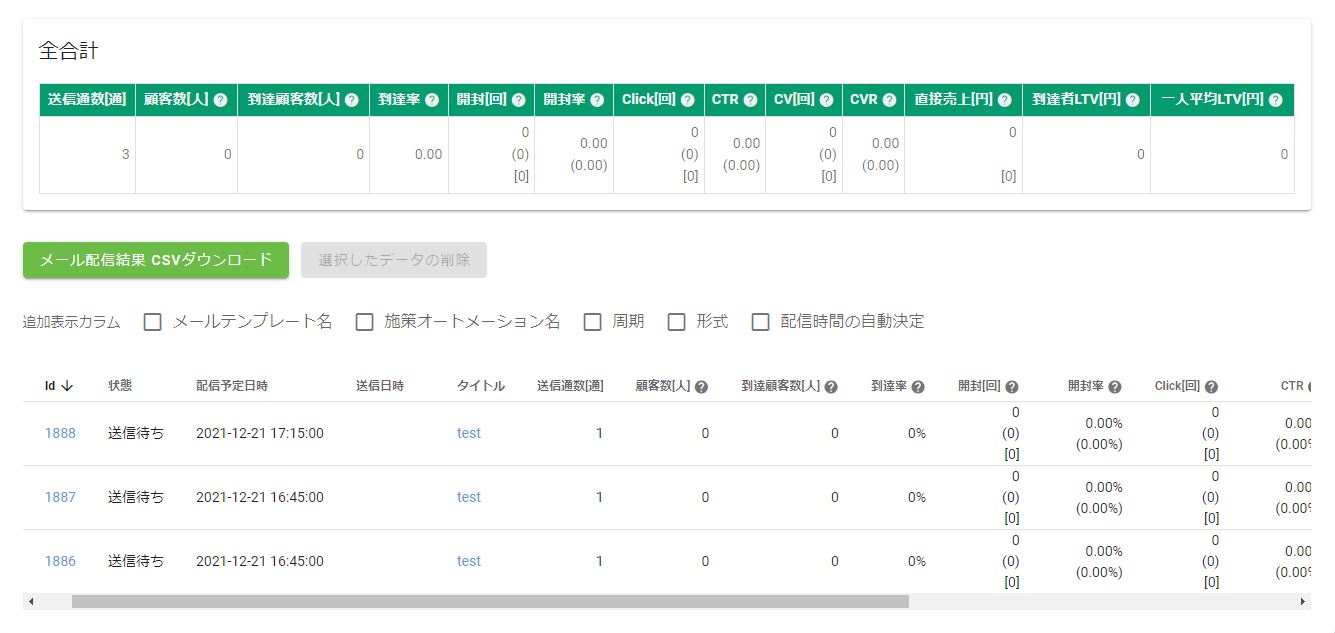1335x633 pixels.
Task: Tick the 周期 column checkbox
Action: [593, 322]
